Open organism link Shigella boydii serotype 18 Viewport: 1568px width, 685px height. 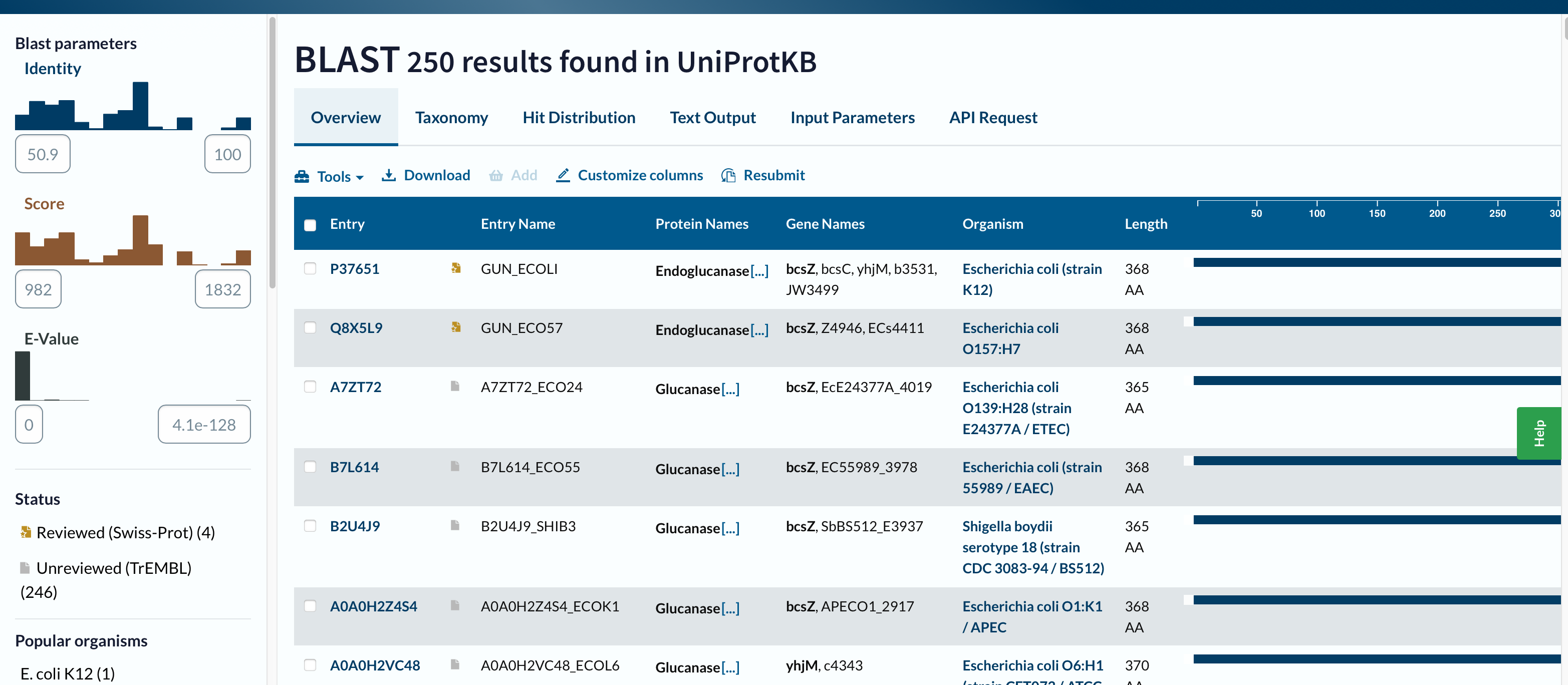tap(1033, 547)
